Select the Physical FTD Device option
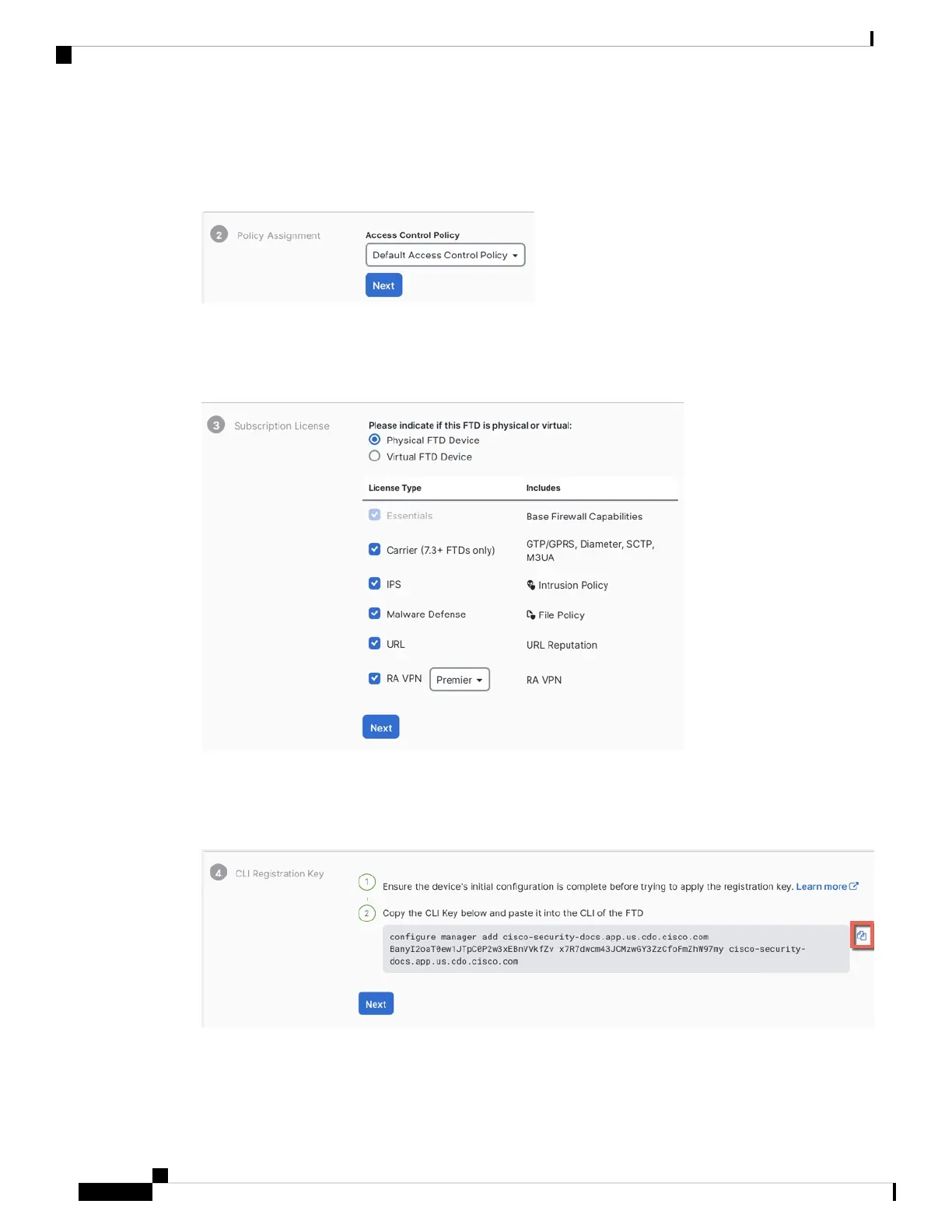952x1232 pixels. tap(375, 439)
